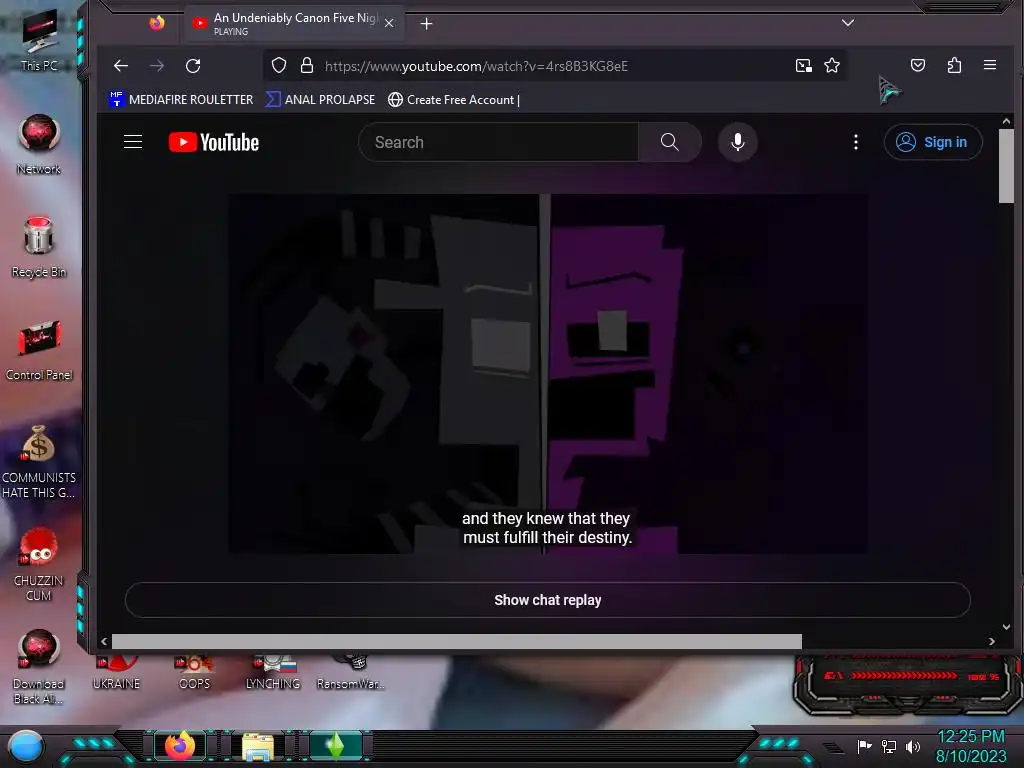Reload the YouTube page
1024x768 pixels.
(x=193, y=66)
